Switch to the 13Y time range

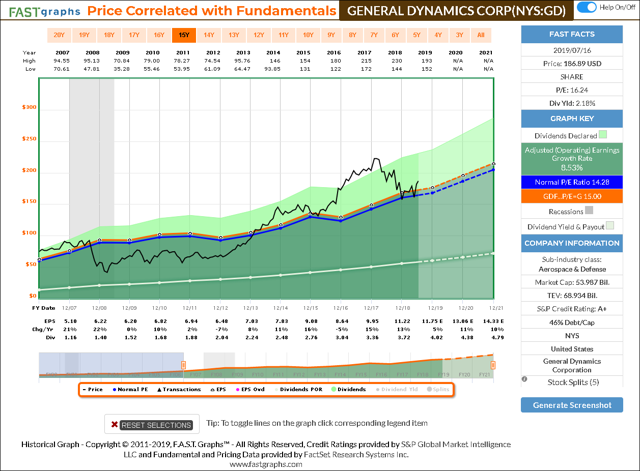tap(234, 35)
